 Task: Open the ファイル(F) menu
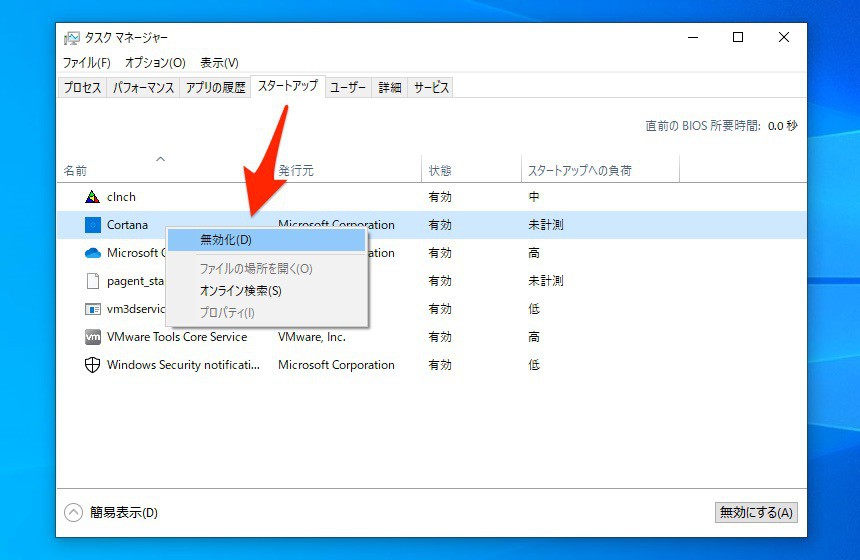(87, 63)
